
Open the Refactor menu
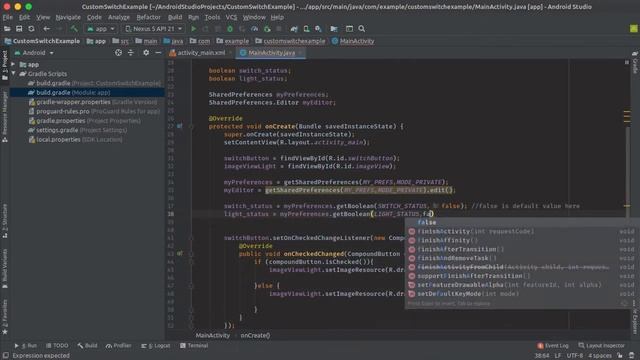click(149, 17)
